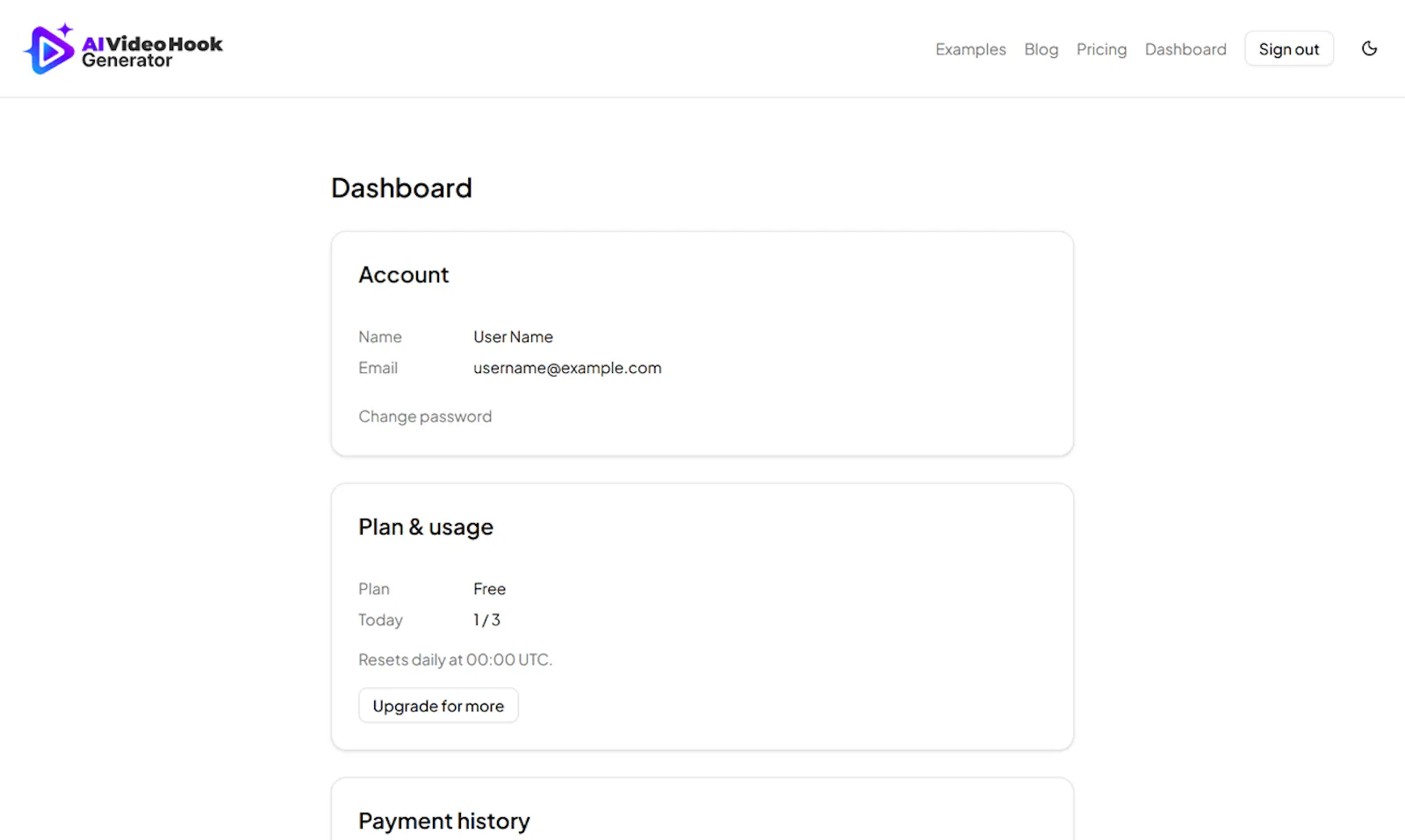1405x840 pixels.
Task: Click the Resets daily at 00:00 UTC text
Action: [x=455, y=659]
